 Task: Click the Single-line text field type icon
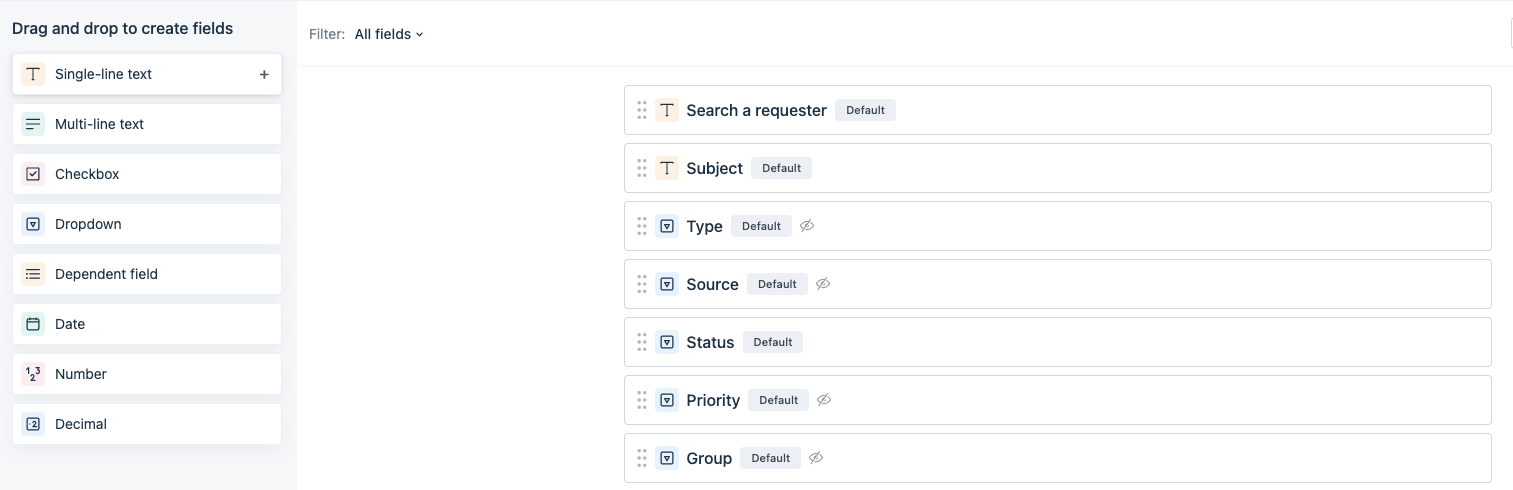[x=33, y=74]
